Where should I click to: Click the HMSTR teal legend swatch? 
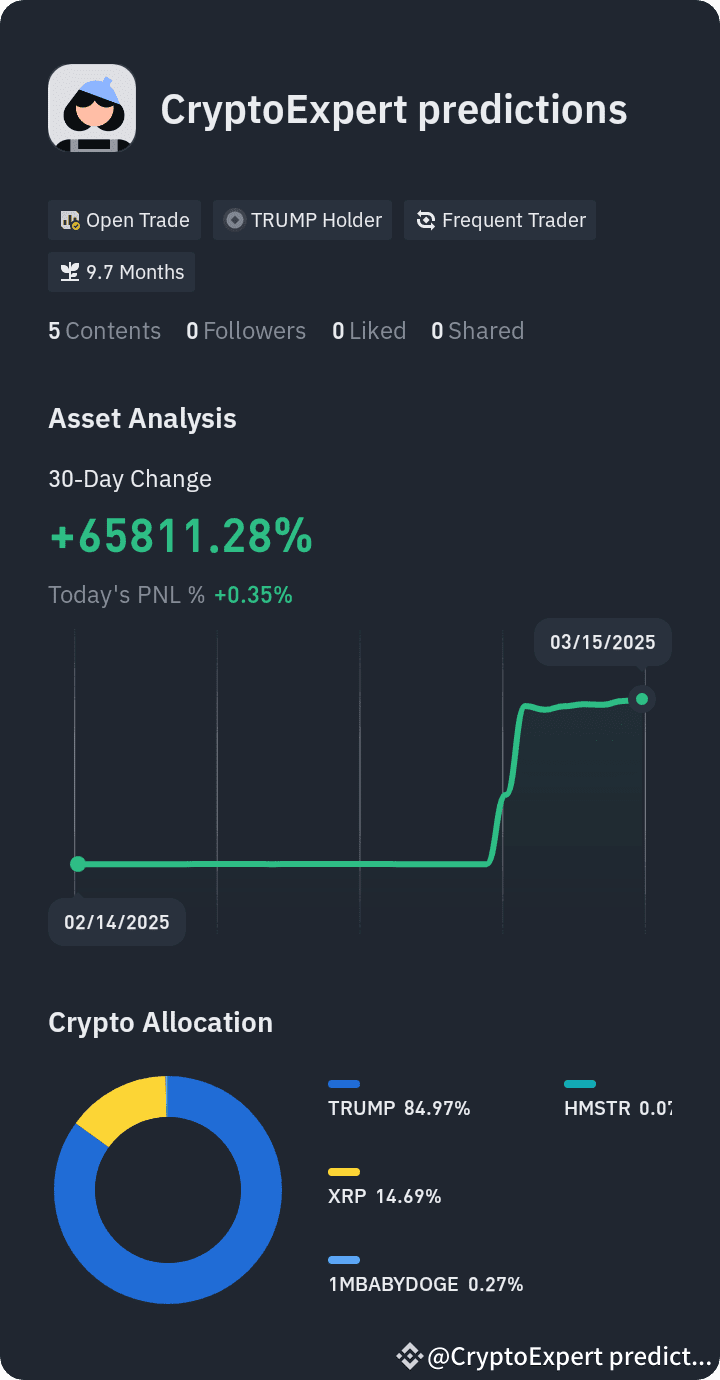pos(580,1084)
